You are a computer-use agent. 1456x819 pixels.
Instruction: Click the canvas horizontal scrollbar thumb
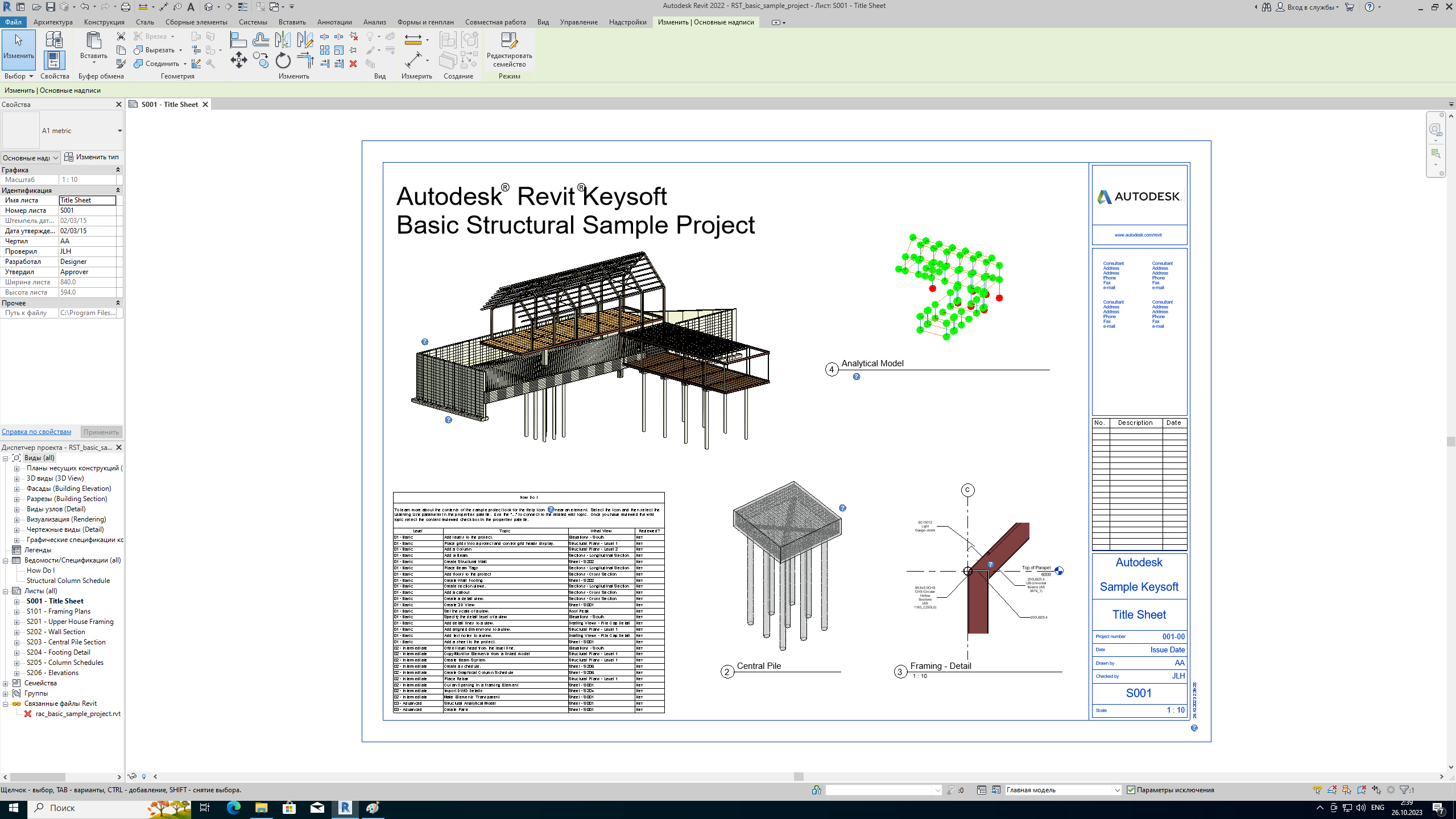coord(799,776)
